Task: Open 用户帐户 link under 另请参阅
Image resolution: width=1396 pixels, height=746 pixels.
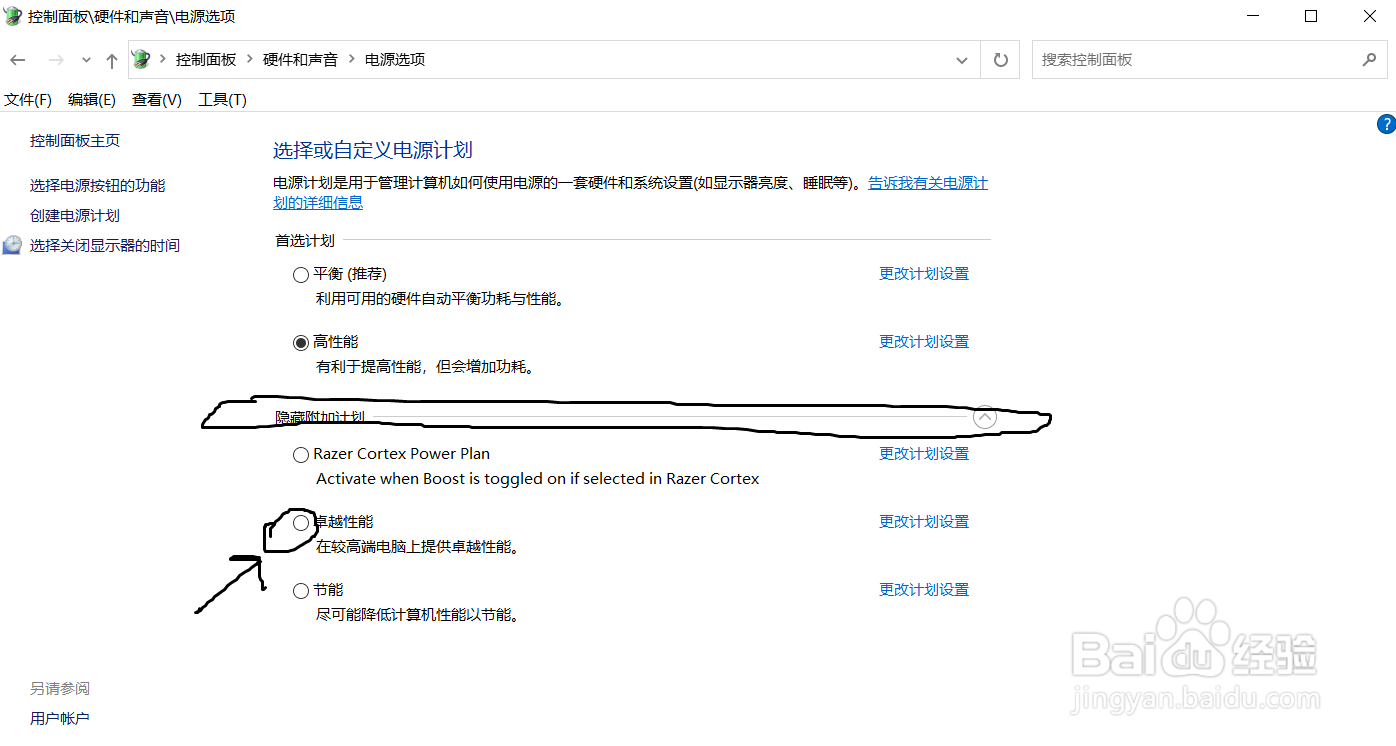Action: point(60,719)
